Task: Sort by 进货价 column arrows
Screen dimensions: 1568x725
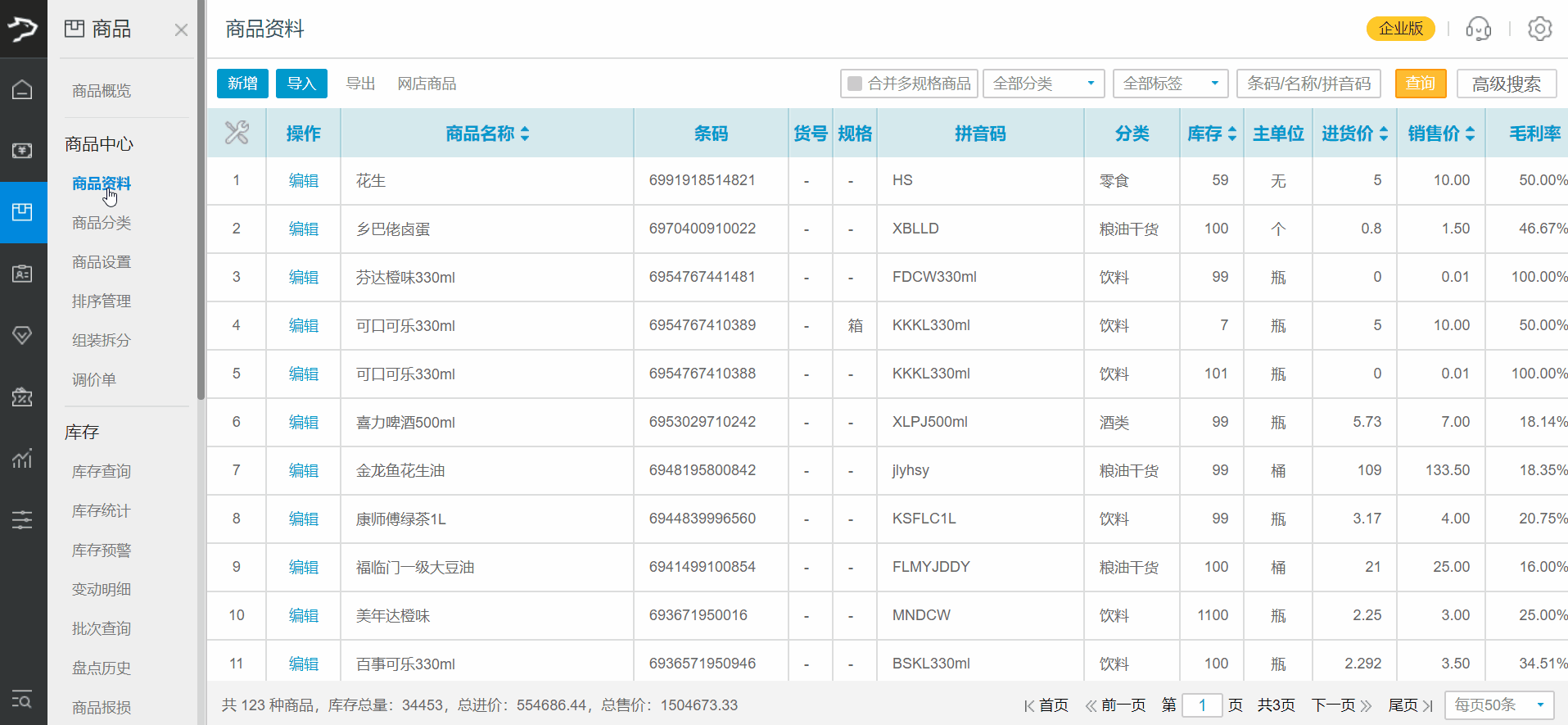Action: point(1384,134)
